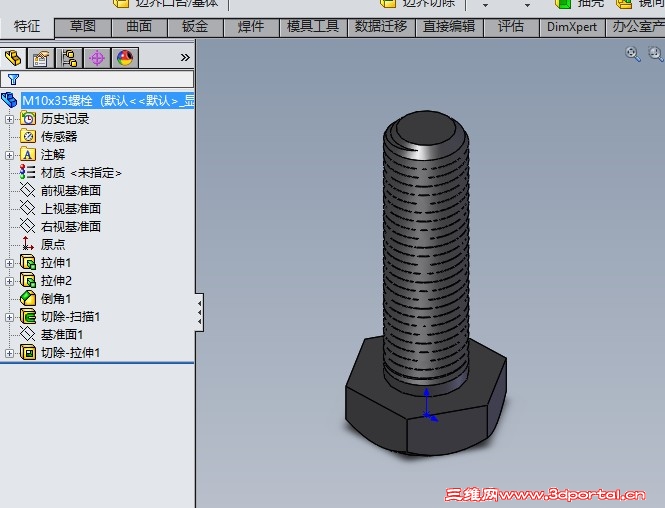
Task: Switch to the 曲面 surfaces tab
Action: (139, 27)
